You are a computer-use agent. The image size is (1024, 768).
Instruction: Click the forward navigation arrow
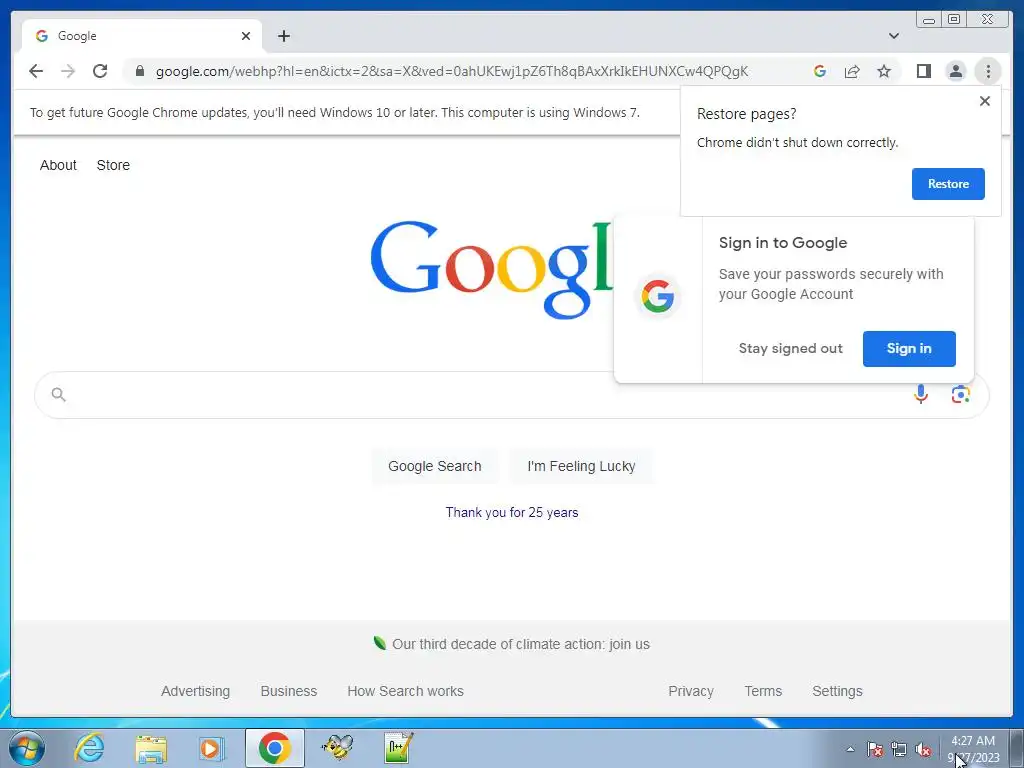tap(68, 71)
